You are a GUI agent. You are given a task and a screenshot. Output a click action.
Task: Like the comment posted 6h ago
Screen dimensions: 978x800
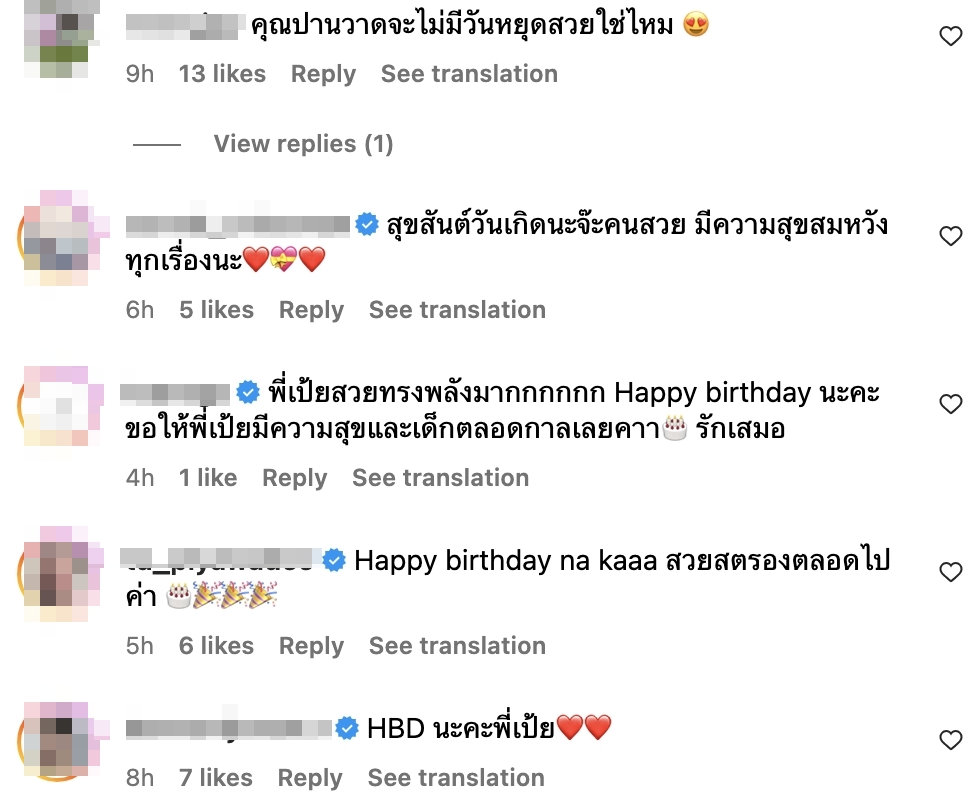point(951,236)
